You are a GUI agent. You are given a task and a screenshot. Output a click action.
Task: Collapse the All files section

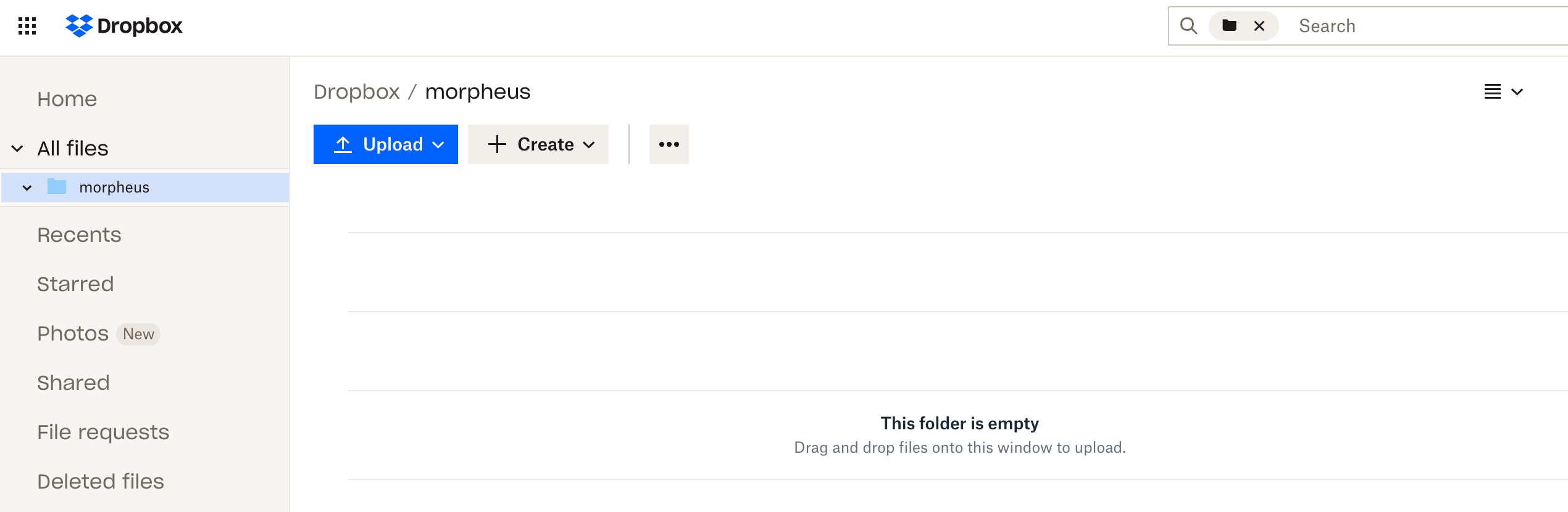pyautogui.click(x=17, y=149)
